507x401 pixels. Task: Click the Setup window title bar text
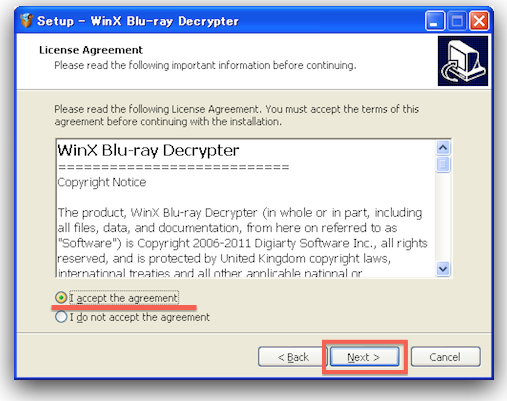tap(138, 21)
